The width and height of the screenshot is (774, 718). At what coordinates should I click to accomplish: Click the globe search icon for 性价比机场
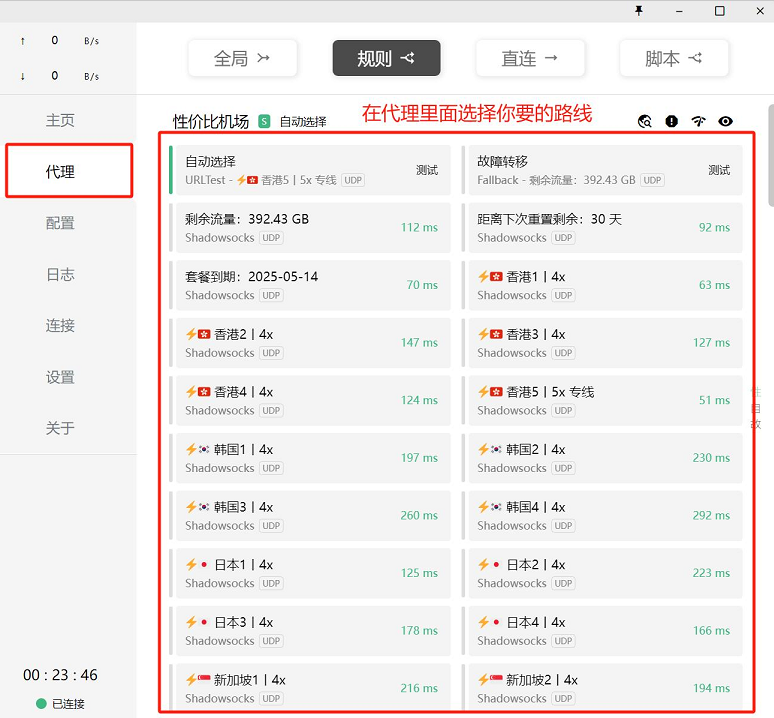645,121
